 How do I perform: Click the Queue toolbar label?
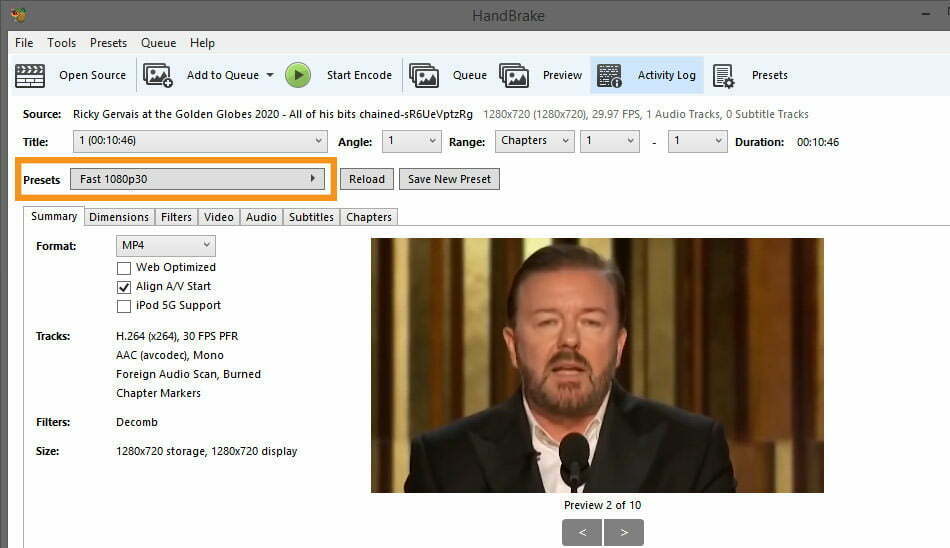(x=470, y=75)
